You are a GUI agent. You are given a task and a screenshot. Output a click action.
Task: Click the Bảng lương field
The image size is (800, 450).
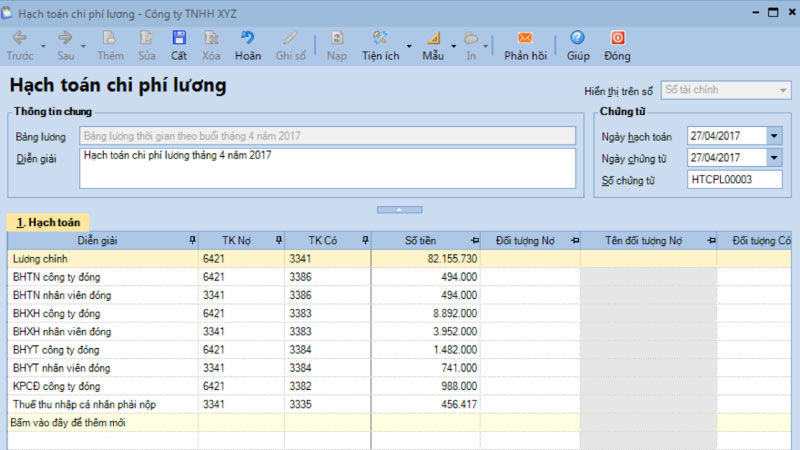(328, 136)
